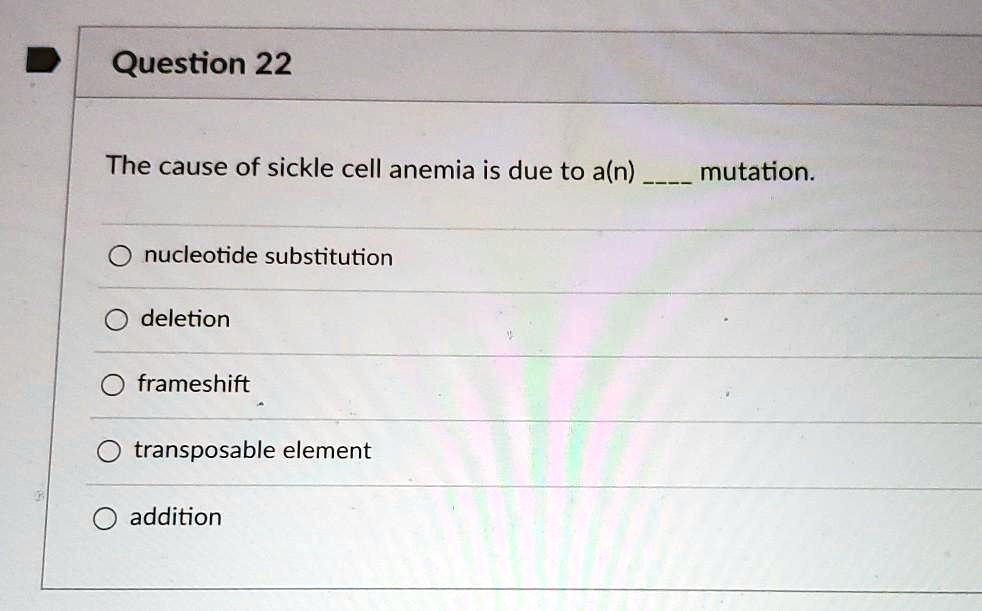
Task: Click the Question 22 heading
Action: [x=202, y=63]
